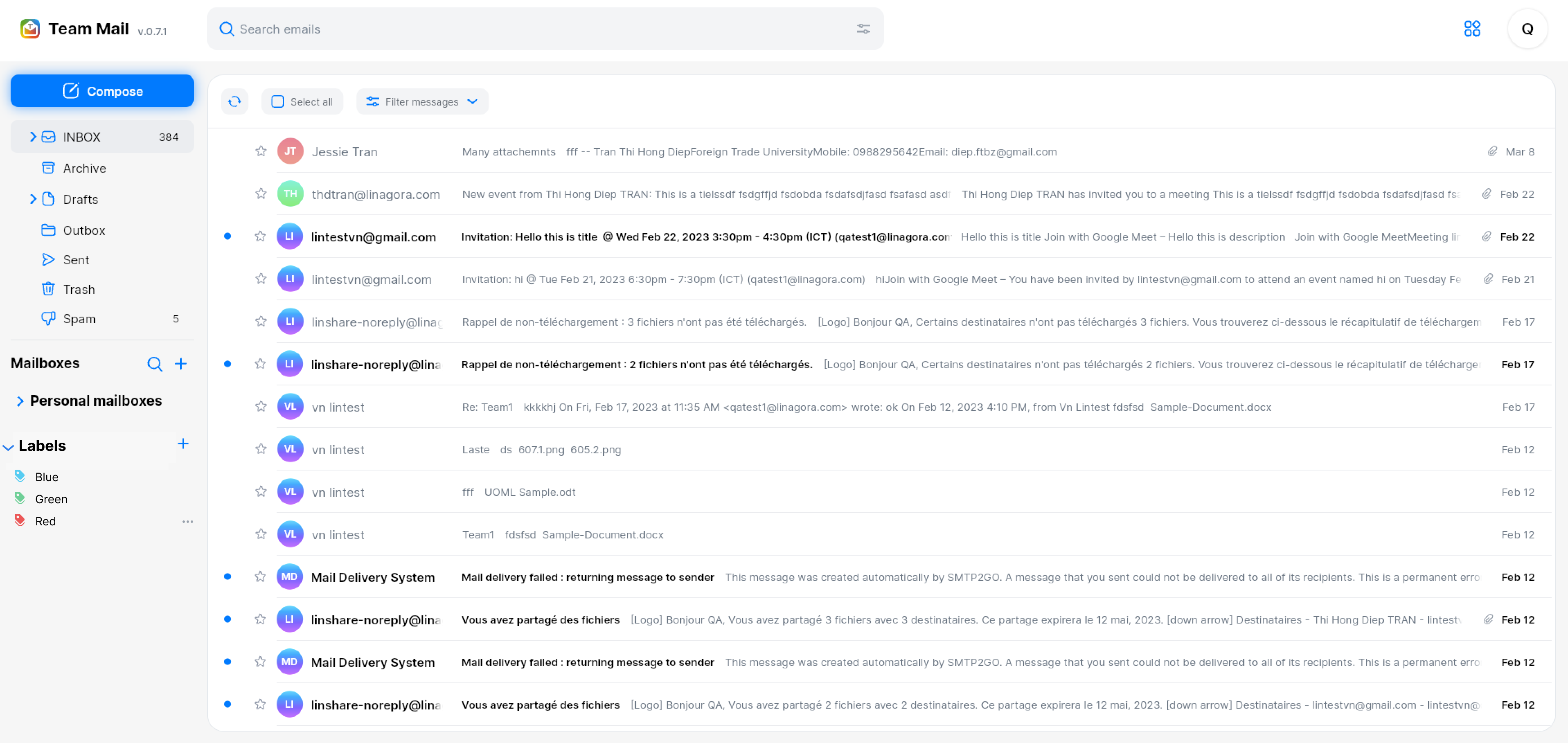Star the 'Vous avez partagé' 2 fichiers email
The width and height of the screenshot is (1568, 743).
click(261, 704)
